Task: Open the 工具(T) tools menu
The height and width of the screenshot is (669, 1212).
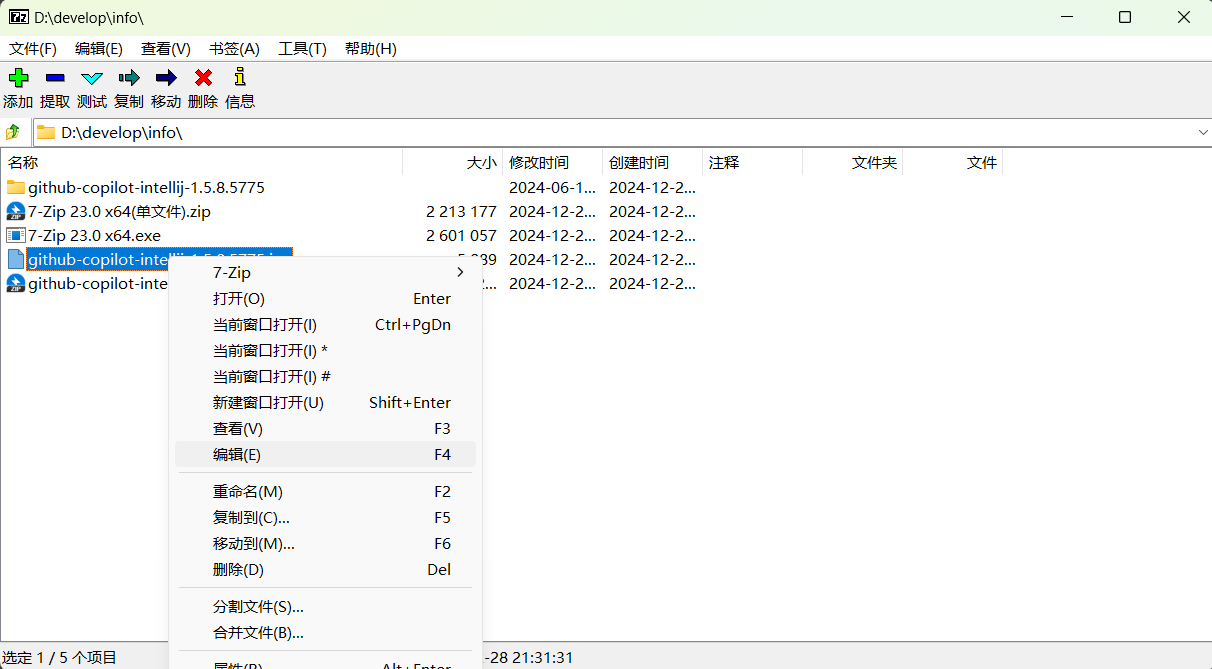Action: (x=302, y=49)
